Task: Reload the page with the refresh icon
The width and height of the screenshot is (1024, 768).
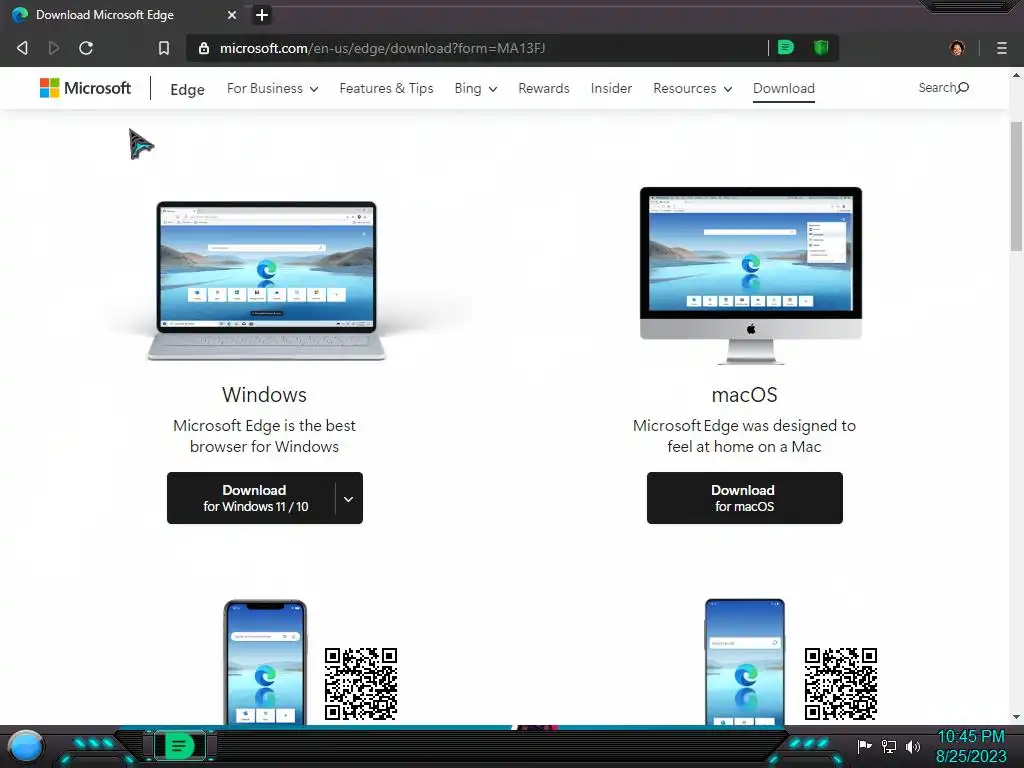Action: point(86,48)
